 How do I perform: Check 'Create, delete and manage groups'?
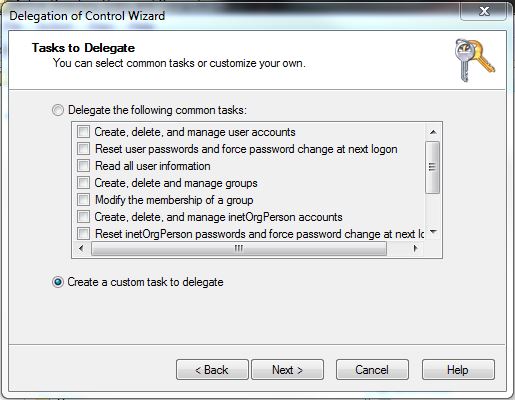pyautogui.click(x=83, y=183)
